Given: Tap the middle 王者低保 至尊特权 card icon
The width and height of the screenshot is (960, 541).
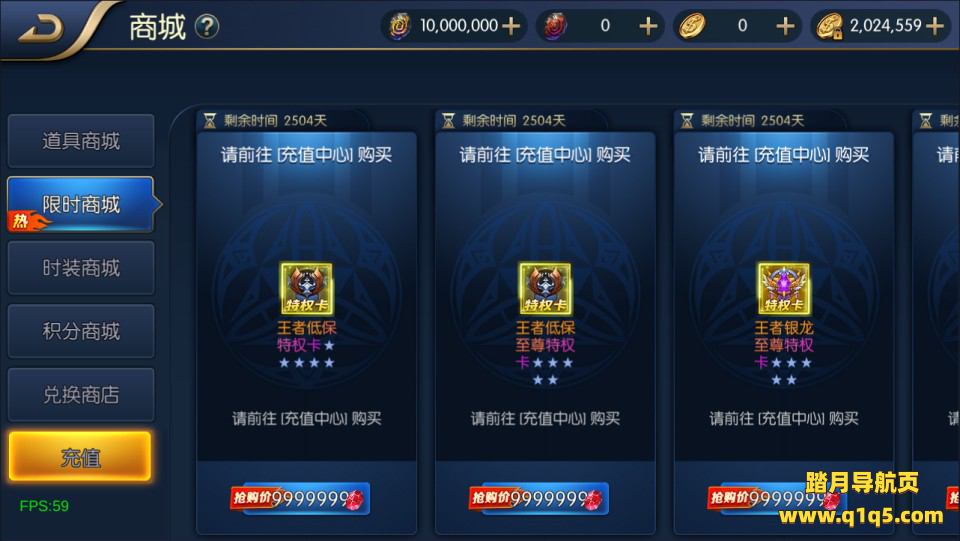Looking at the screenshot, I should [x=545, y=289].
